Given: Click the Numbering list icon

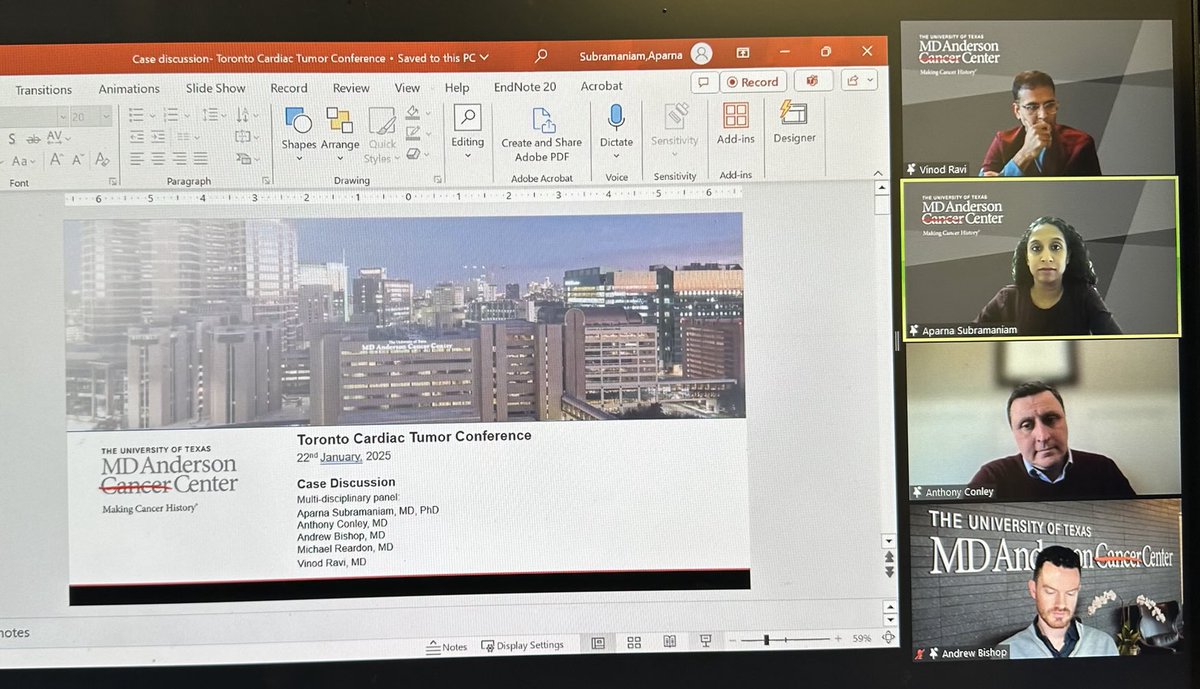Looking at the screenshot, I should point(170,115).
